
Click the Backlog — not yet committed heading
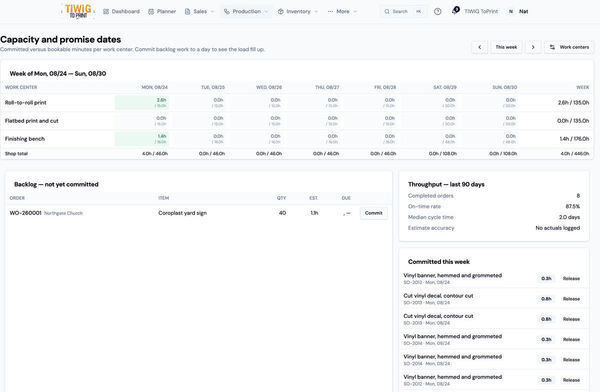(56, 185)
